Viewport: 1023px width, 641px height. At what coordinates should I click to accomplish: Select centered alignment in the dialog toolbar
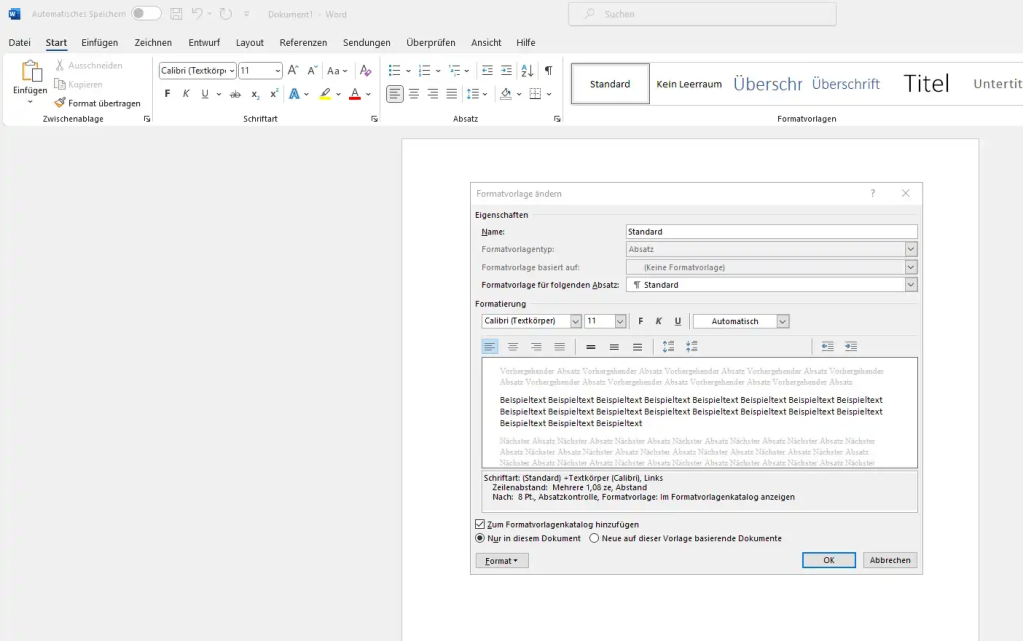(x=513, y=347)
